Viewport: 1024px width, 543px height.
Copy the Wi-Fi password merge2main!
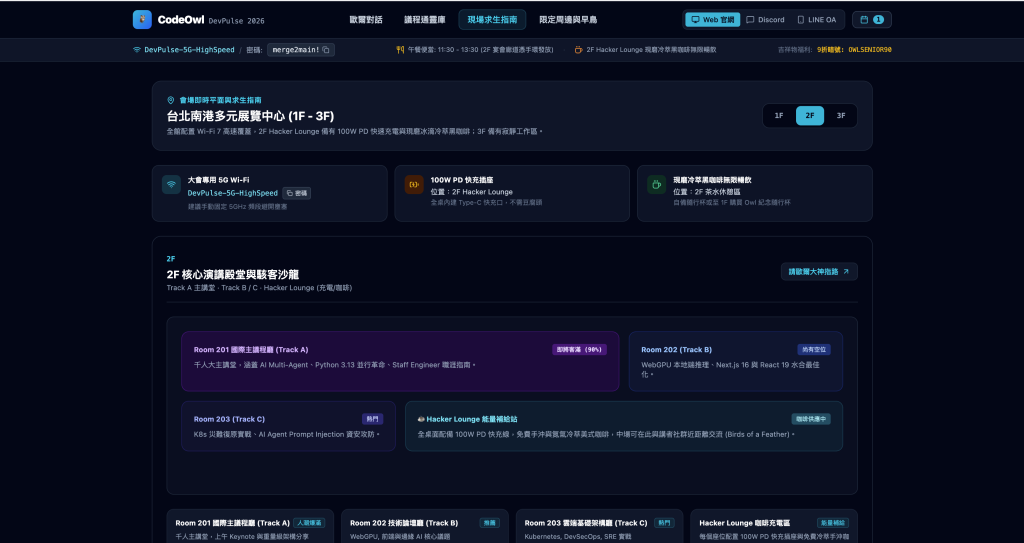pyautogui.click(x=300, y=50)
